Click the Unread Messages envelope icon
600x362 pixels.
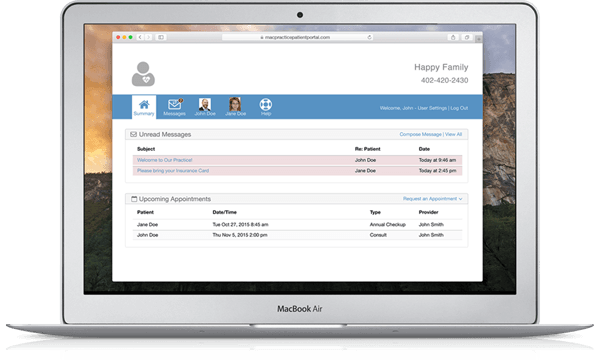pyautogui.click(x=134, y=134)
